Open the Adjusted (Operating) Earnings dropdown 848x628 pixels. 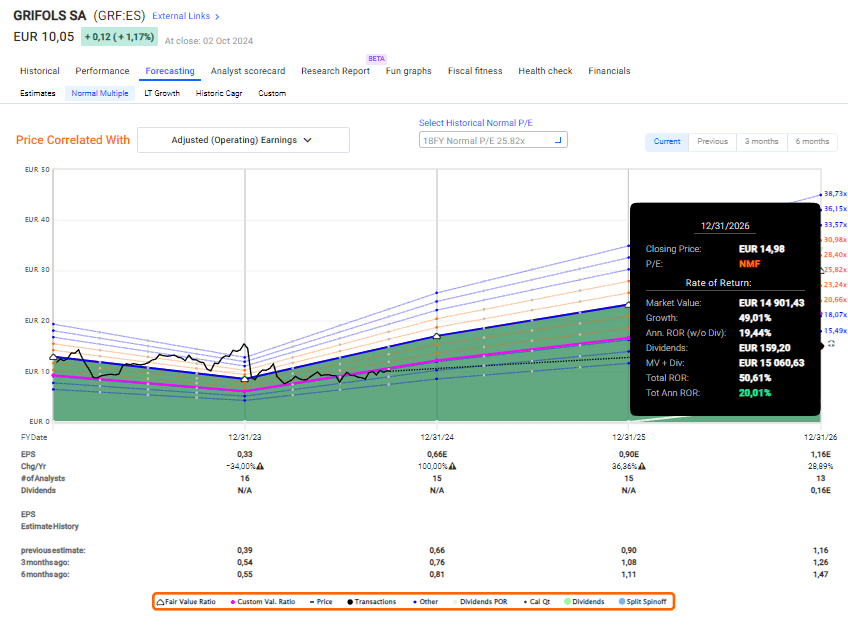point(243,140)
